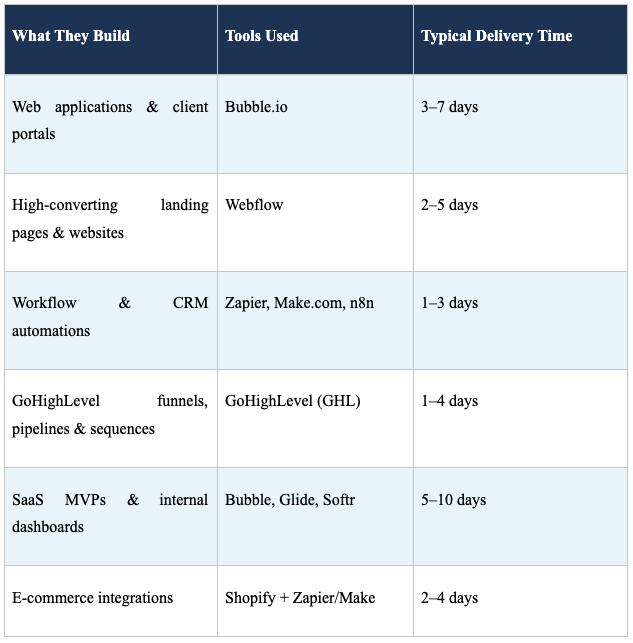
Task: Click the "GoHighLevel (GHL)" tools cell
Action: [x=293, y=401]
